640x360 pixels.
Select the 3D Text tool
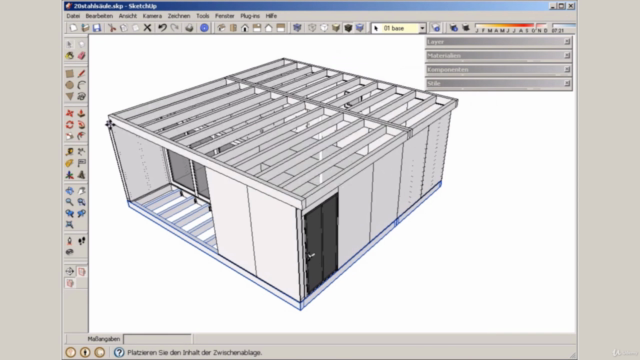[81, 175]
